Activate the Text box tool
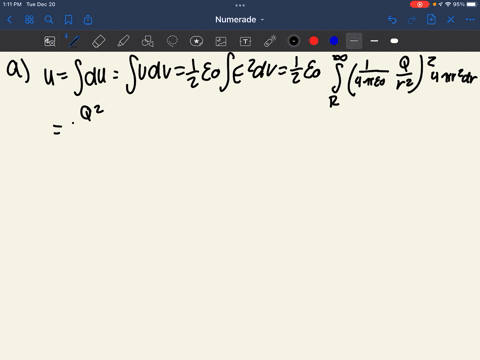480x360 pixels. point(245,41)
